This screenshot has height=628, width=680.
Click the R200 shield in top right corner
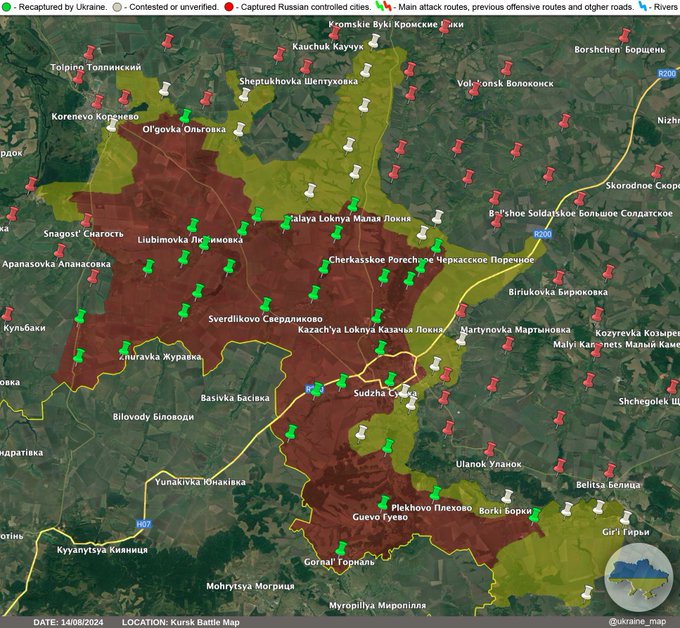(x=667, y=74)
